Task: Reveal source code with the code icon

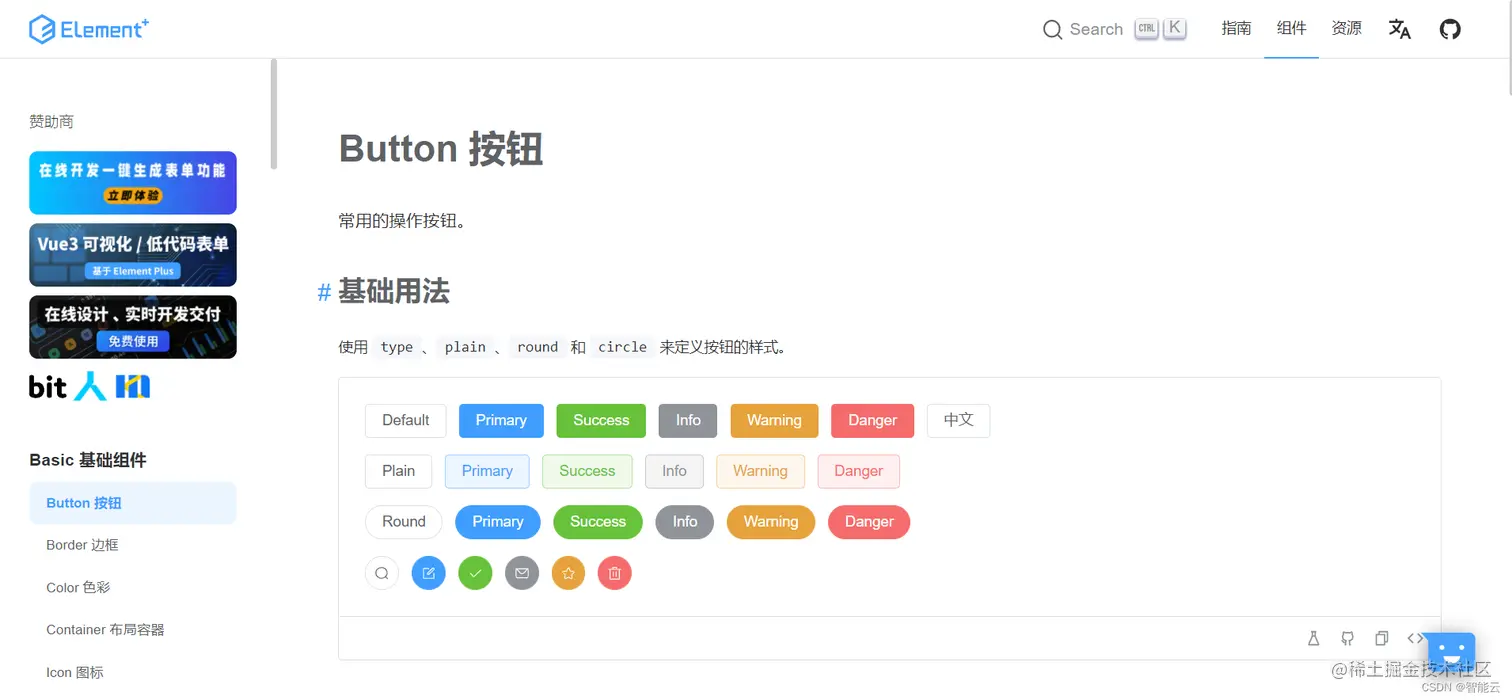Action: (1415, 638)
